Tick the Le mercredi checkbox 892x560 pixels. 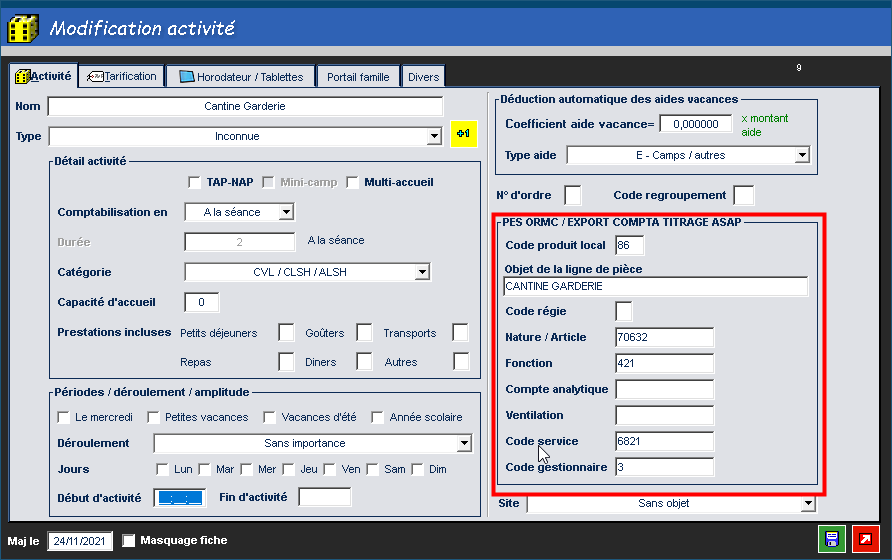click(64, 417)
